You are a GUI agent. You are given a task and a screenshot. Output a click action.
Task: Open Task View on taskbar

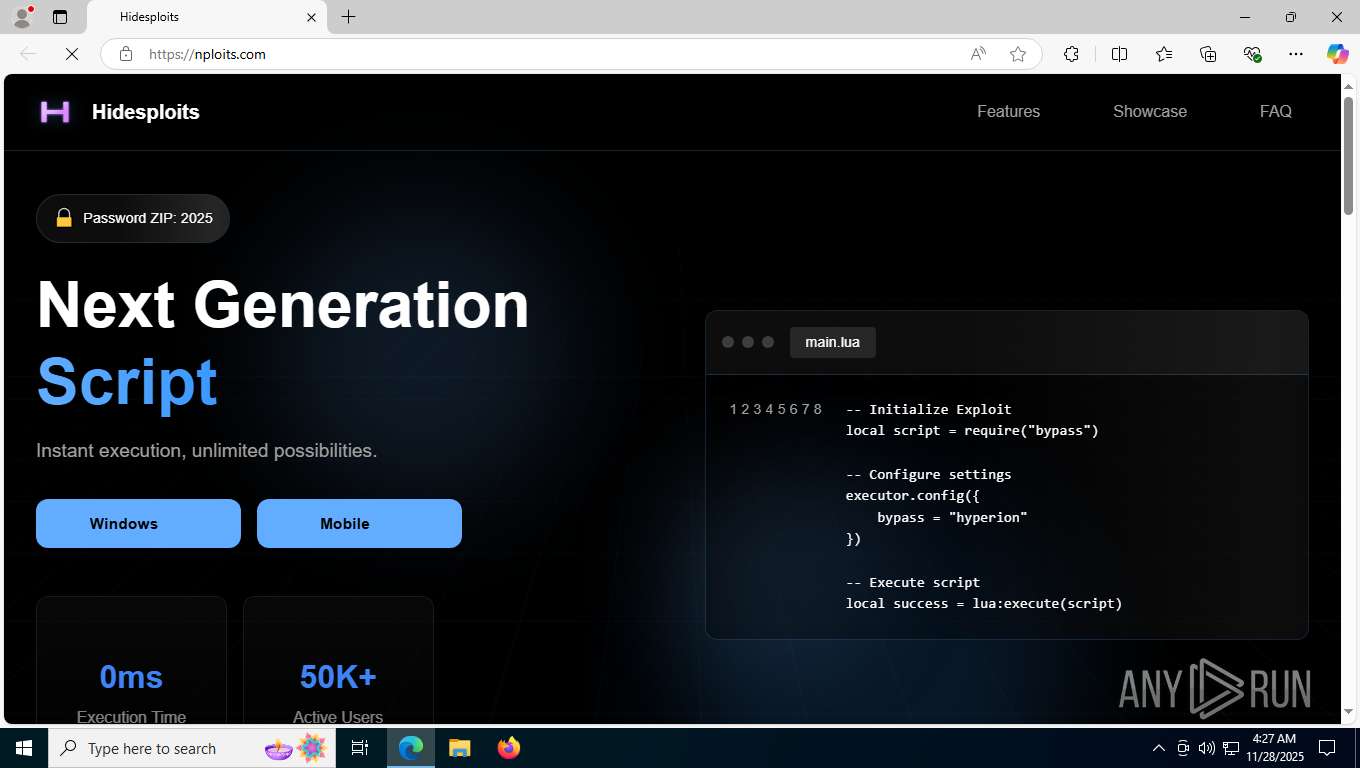tap(360, 748)
